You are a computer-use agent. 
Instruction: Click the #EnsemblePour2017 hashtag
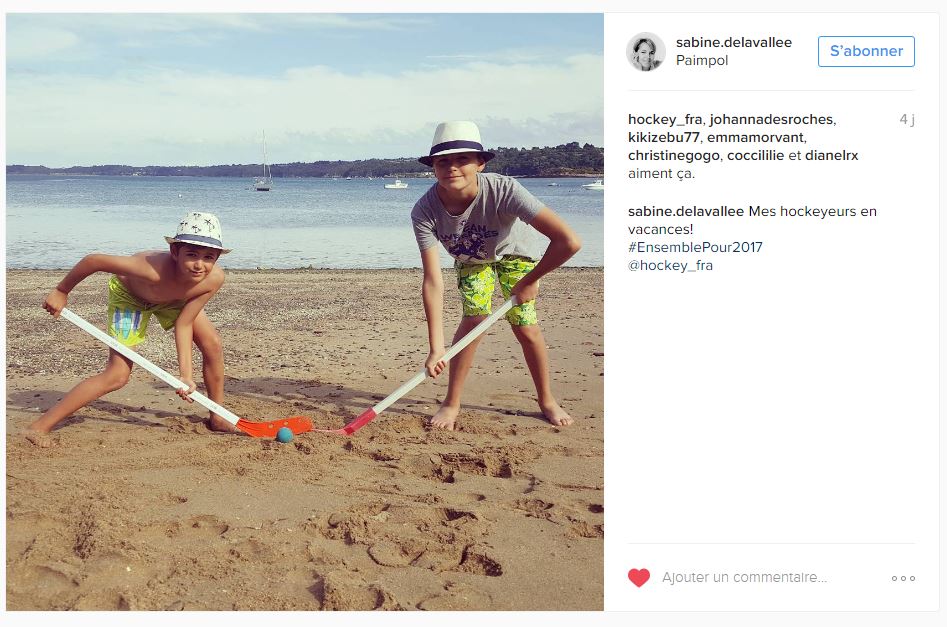[695, 247]
